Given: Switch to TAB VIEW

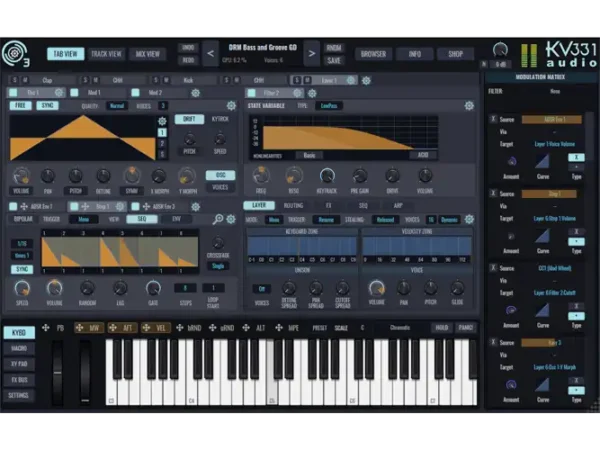Looking at the screenshot, I should [x=65, y=54].
